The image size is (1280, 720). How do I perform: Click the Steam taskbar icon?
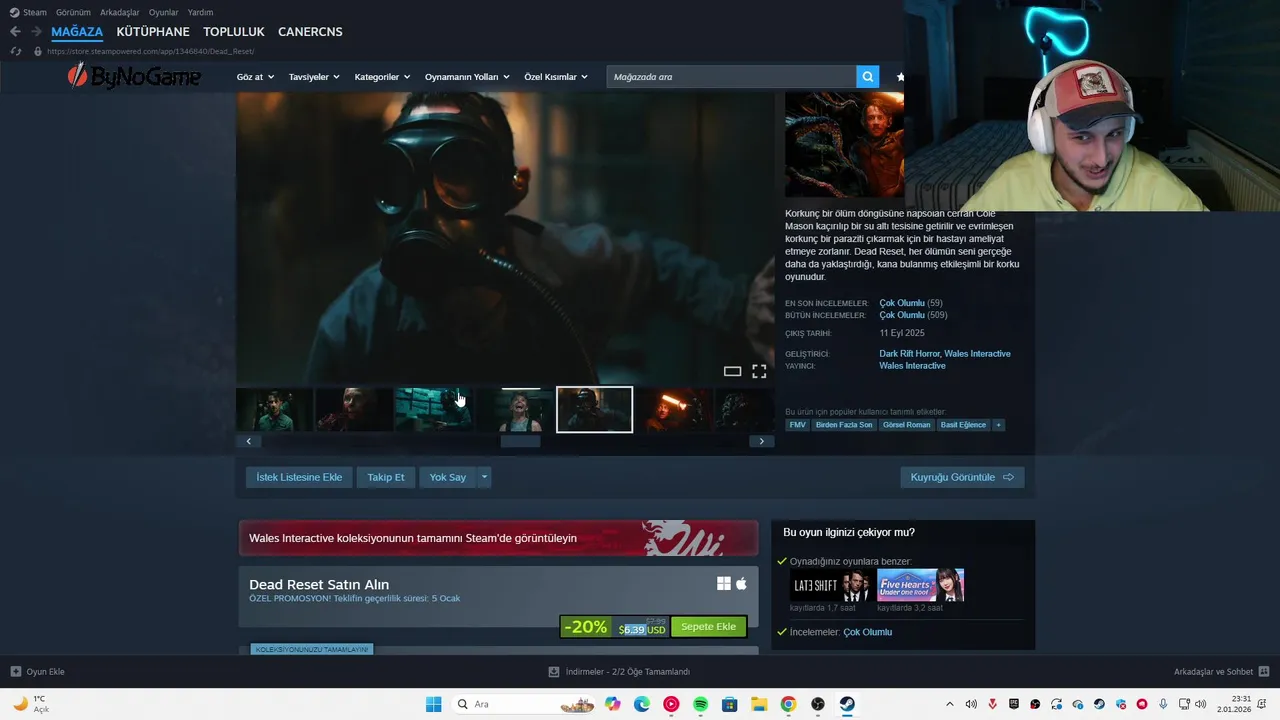click(847, 704)
